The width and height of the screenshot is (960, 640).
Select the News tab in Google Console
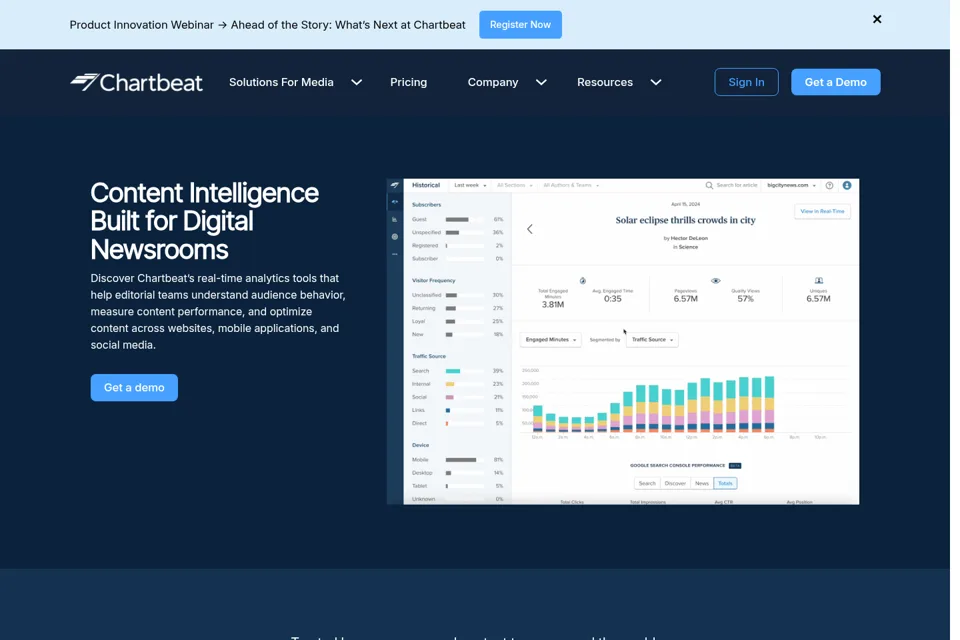pyautogui.click(x=702, y=483)
